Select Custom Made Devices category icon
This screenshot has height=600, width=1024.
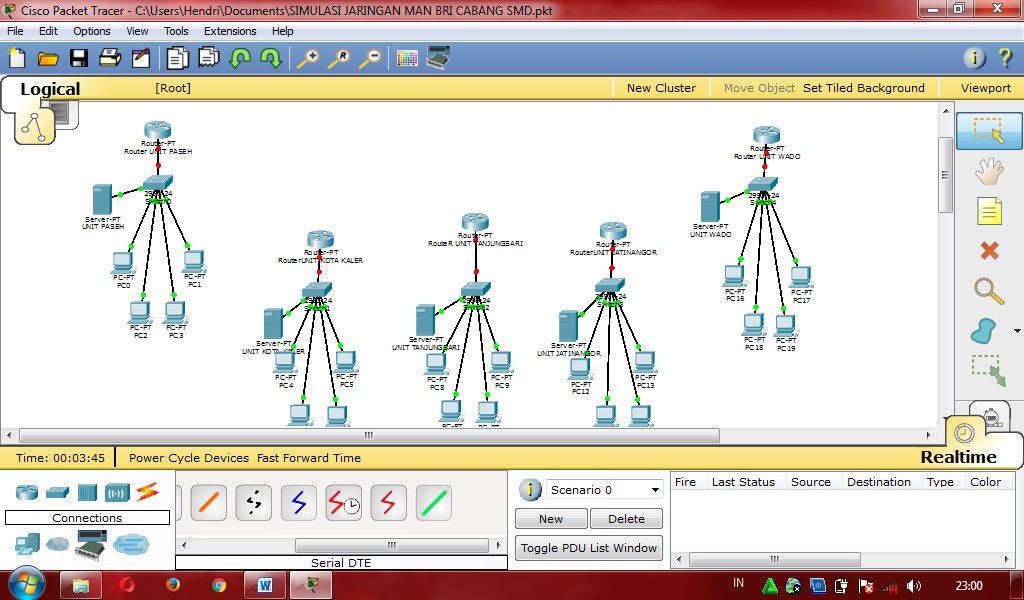click(91, 544)
